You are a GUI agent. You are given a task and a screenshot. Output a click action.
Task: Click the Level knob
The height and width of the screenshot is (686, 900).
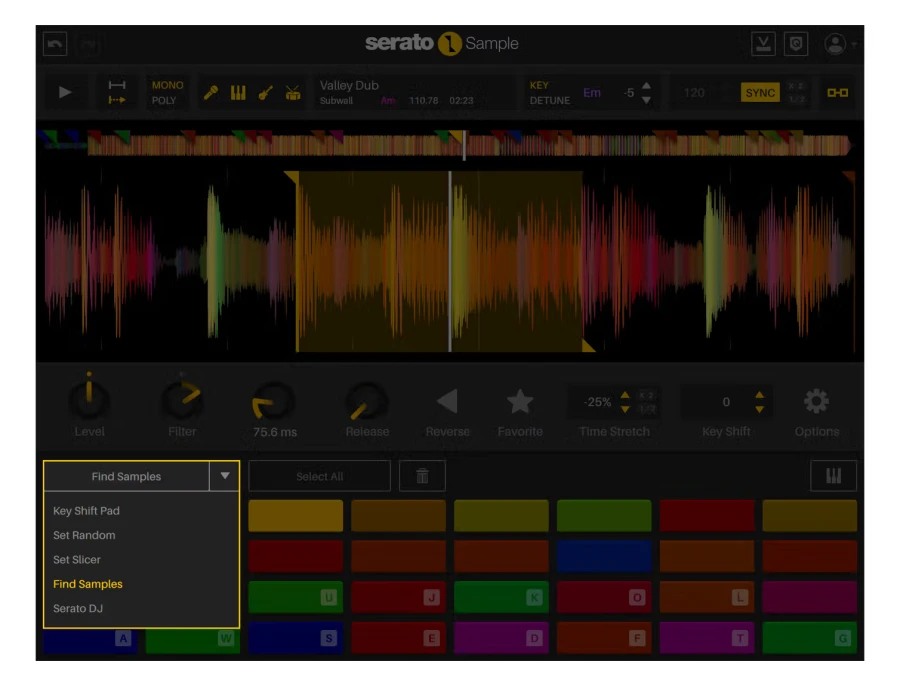tap(88, 398)
